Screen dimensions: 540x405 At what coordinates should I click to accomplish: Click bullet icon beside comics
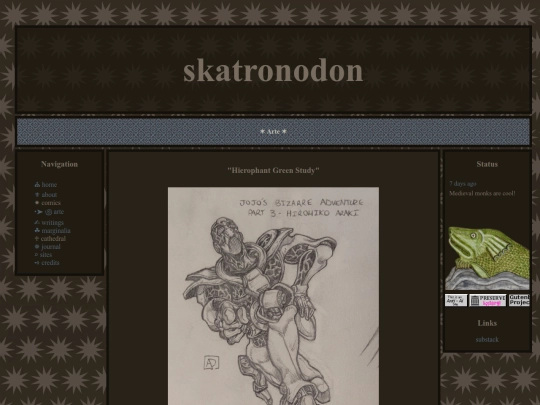(37, 203)
